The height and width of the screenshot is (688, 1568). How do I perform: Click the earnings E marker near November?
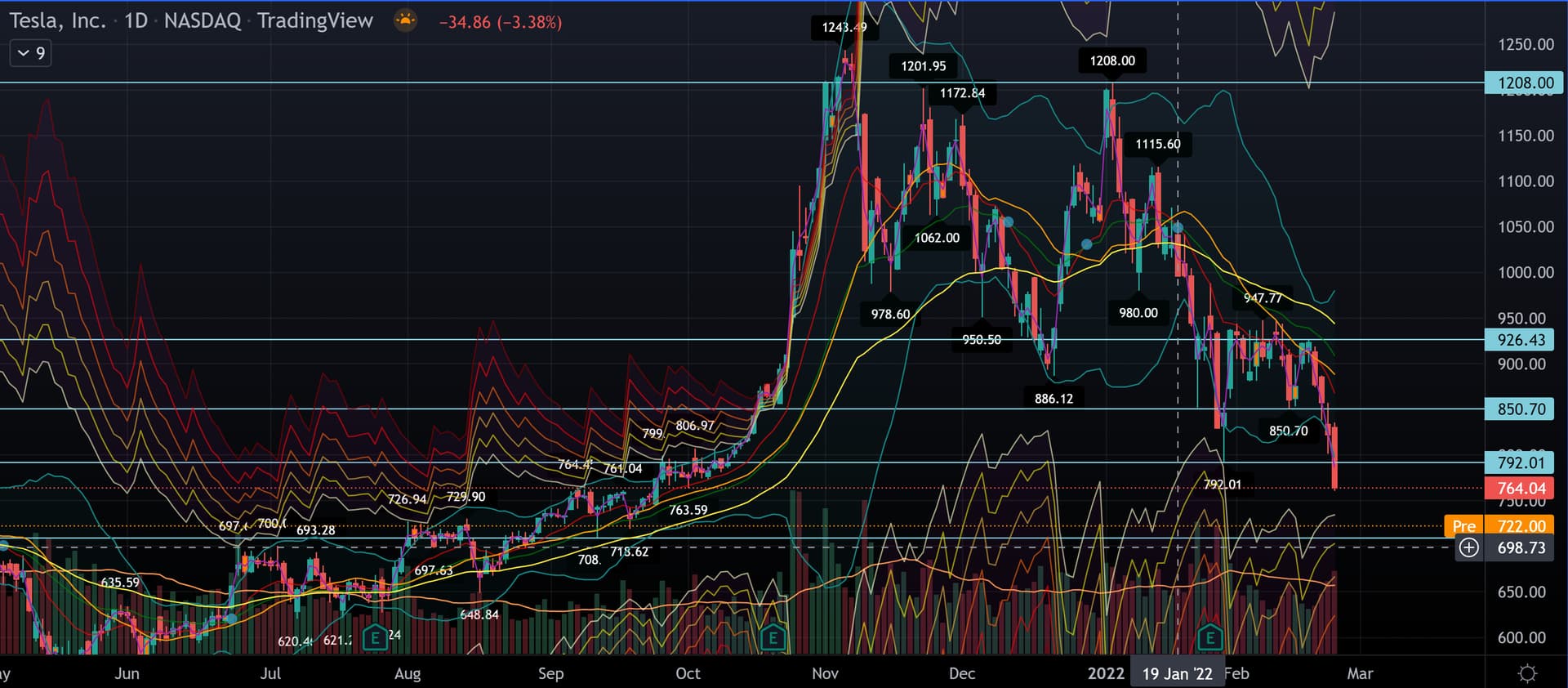(x=773, y=637)
